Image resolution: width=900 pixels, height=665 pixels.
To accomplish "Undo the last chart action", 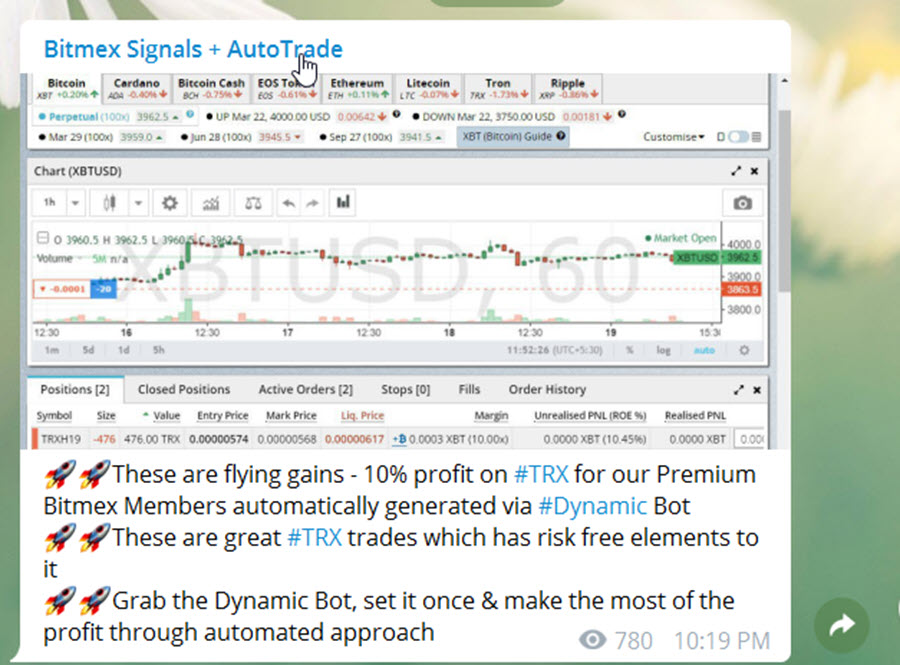I will (289, 203).
